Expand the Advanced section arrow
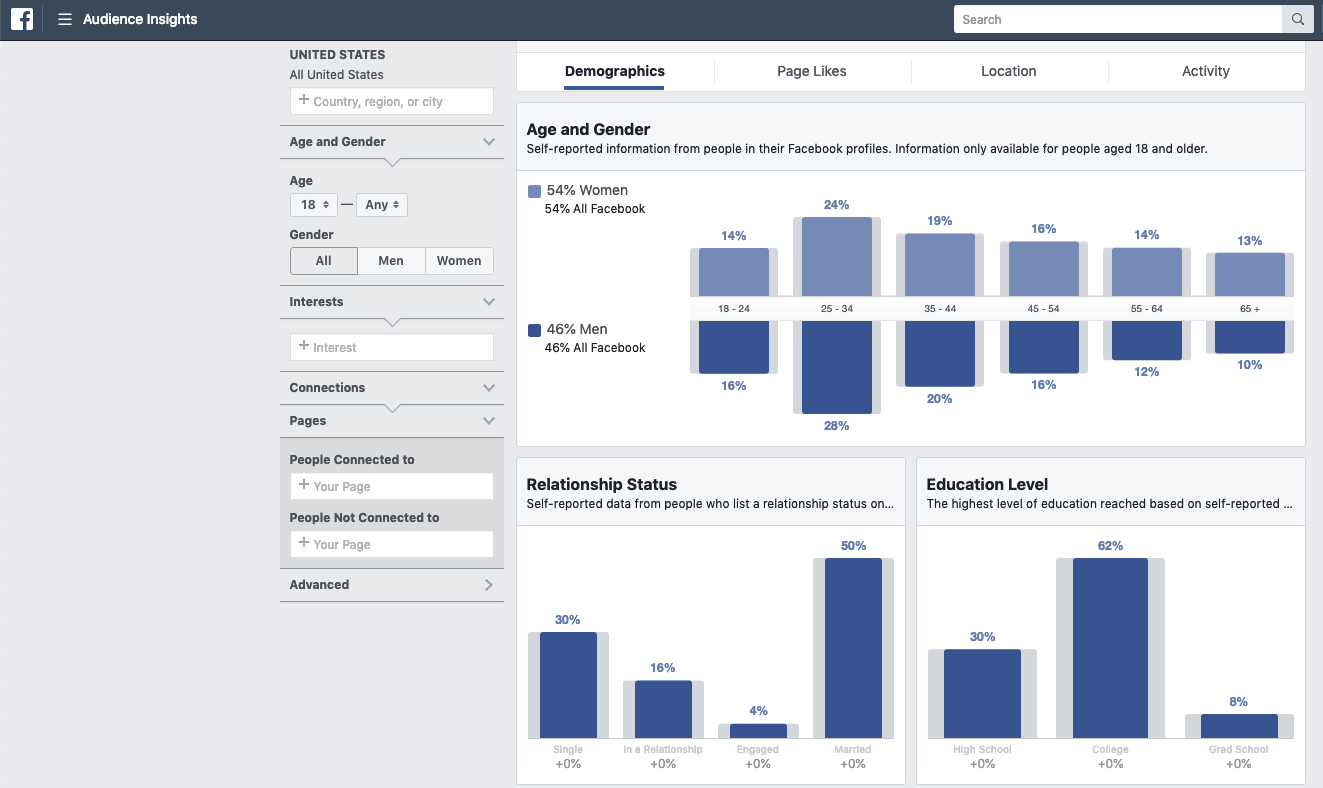The height and width of the screenshot is (788, 1323). [x=489, y=585]
